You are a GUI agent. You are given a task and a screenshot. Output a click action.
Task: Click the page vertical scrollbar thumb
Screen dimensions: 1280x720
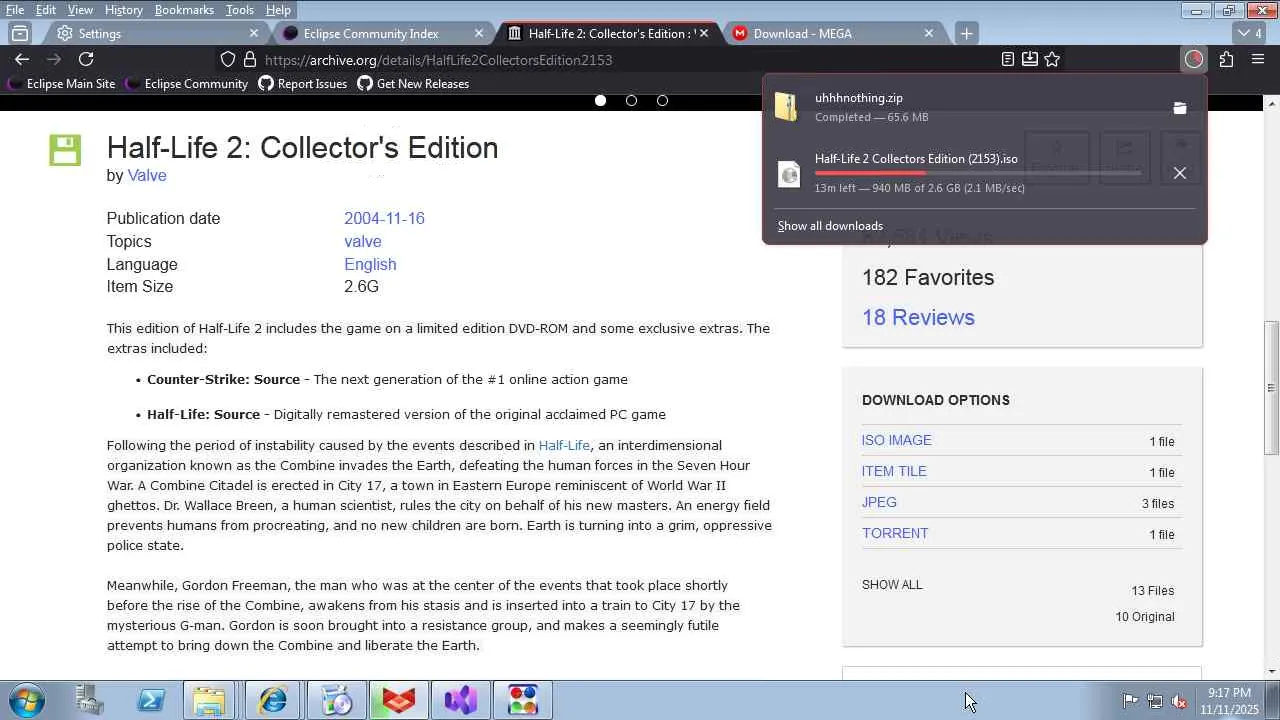[1271, 387]
